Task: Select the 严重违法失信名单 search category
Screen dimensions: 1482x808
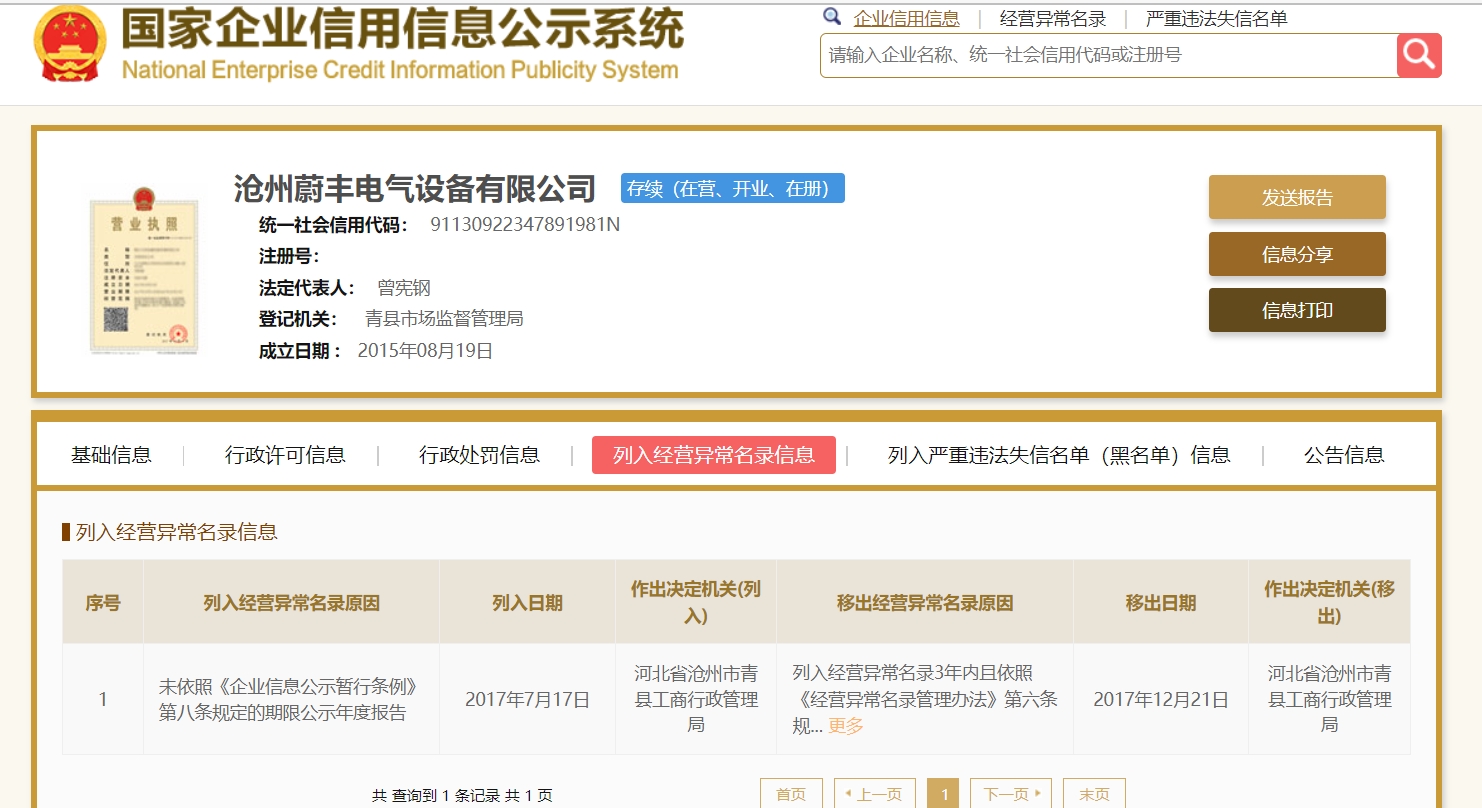Action: (x=1216, y=18)
